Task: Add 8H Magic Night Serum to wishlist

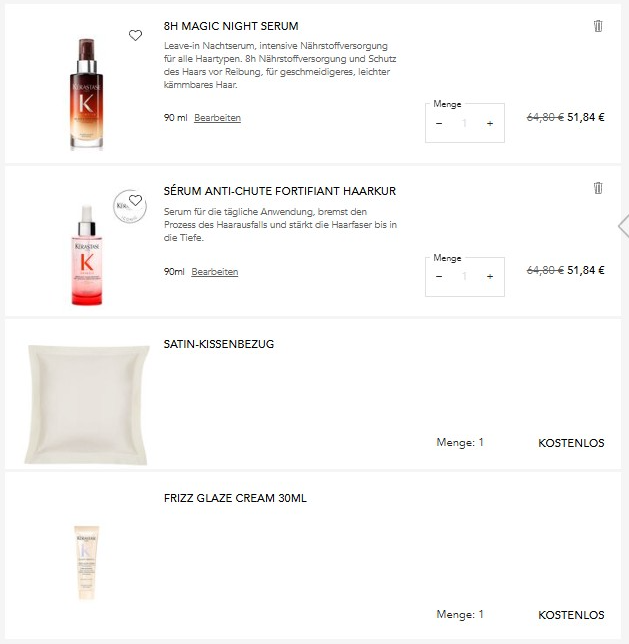Action: click(x=136, y=35)
